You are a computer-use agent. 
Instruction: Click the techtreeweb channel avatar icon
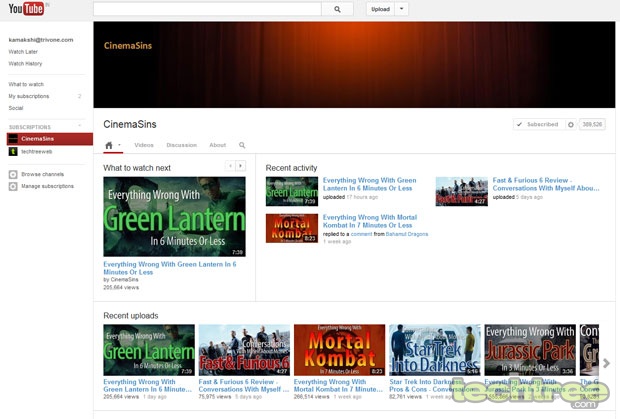(13, 151)
